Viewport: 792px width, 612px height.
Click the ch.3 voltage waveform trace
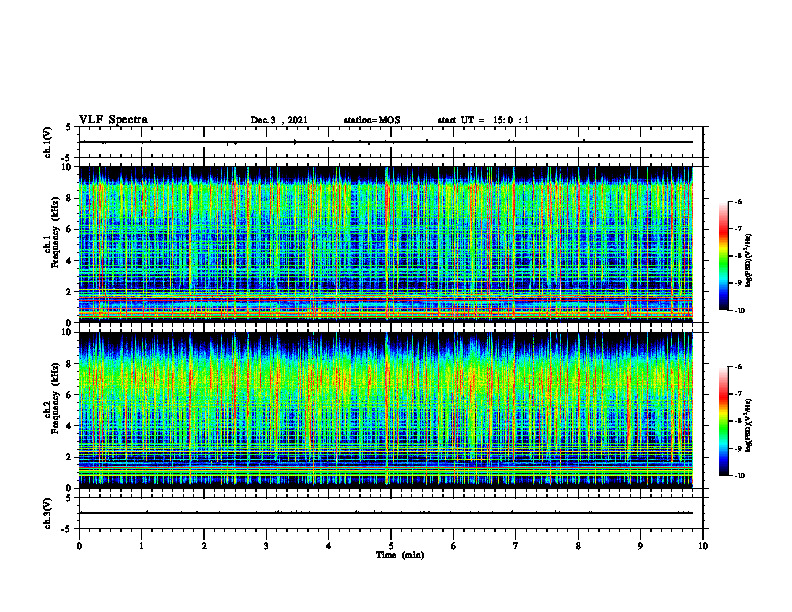click(386, 513)
